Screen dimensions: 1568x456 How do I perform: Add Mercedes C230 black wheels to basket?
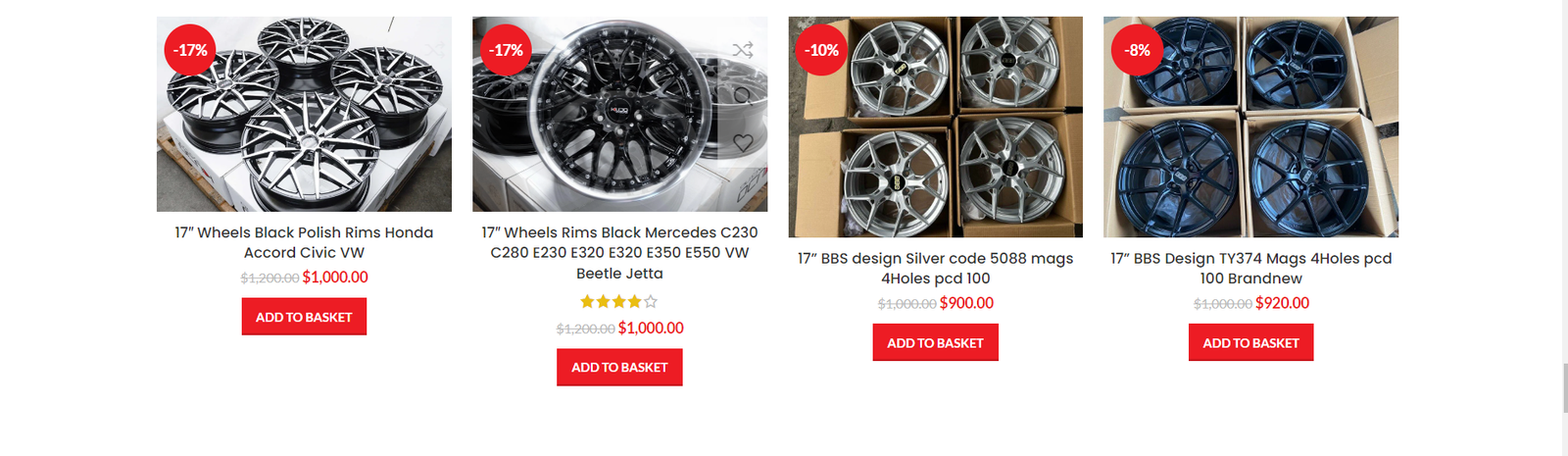click(619, 368)
